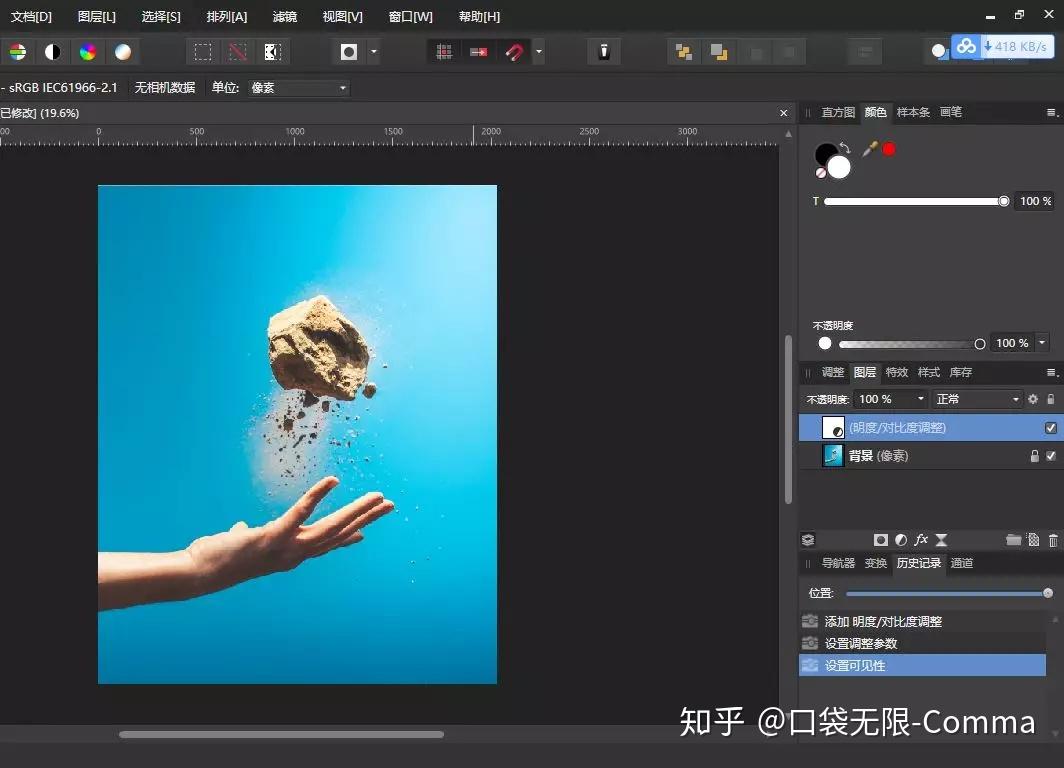Click the Auto Contrast toolbar icon
The width and height of the screenshot is (1064, 768).
[53, 51]
